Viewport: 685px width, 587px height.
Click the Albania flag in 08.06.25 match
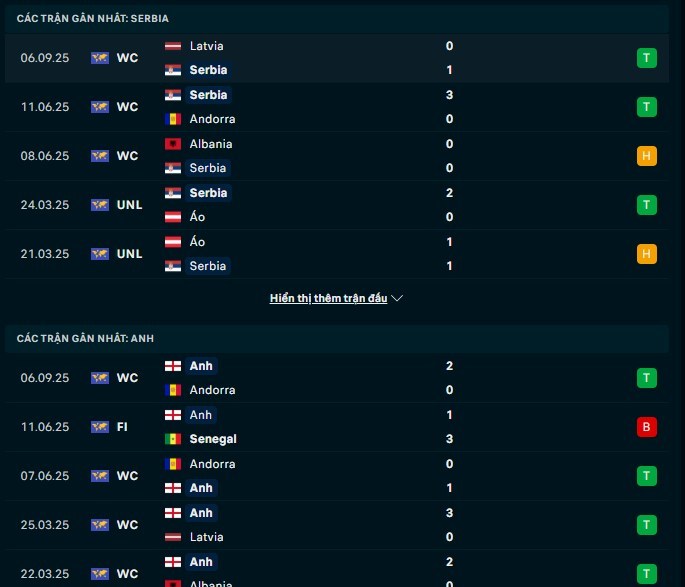pyautogui.click(x=173, y=144)
